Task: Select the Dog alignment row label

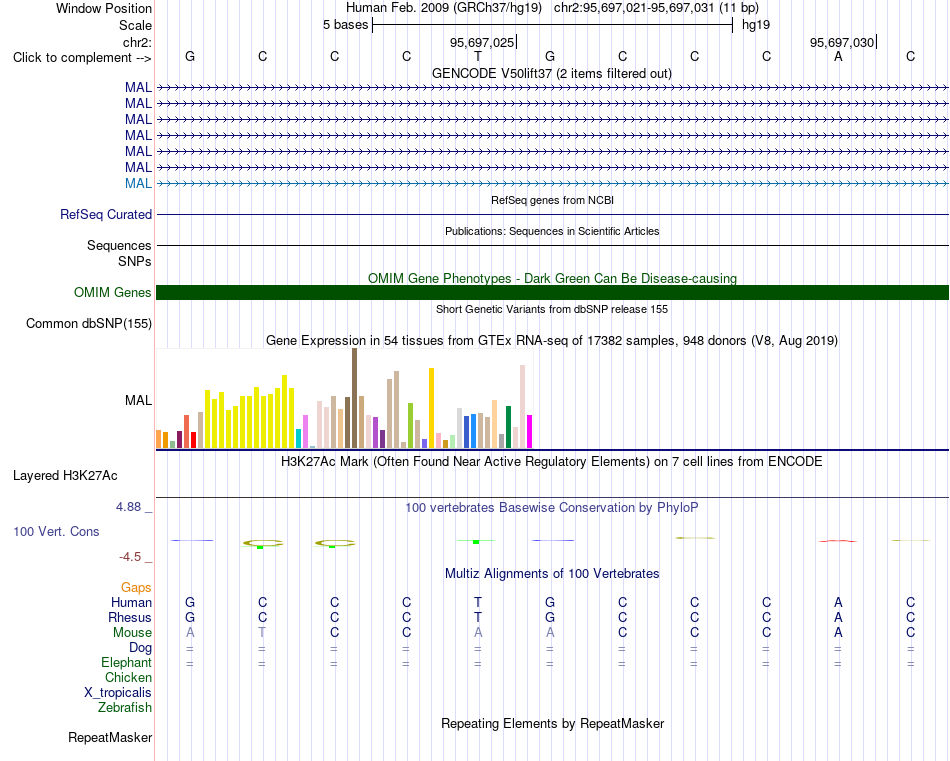Action: pos(140,648)
